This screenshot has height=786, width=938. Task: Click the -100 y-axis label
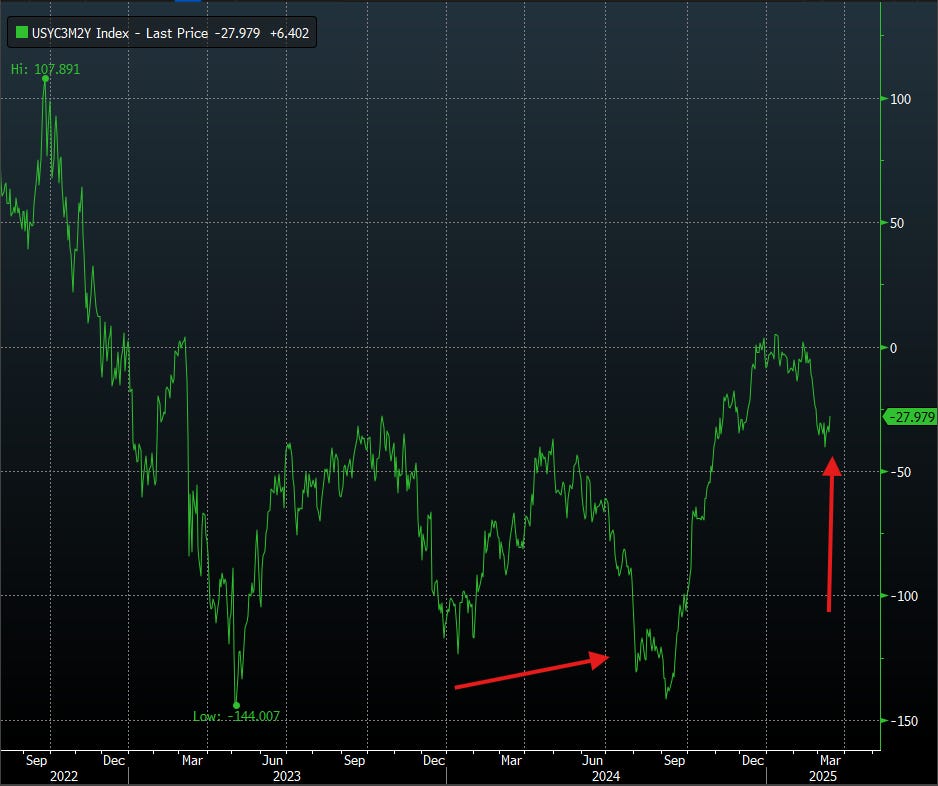click(904, 596)
